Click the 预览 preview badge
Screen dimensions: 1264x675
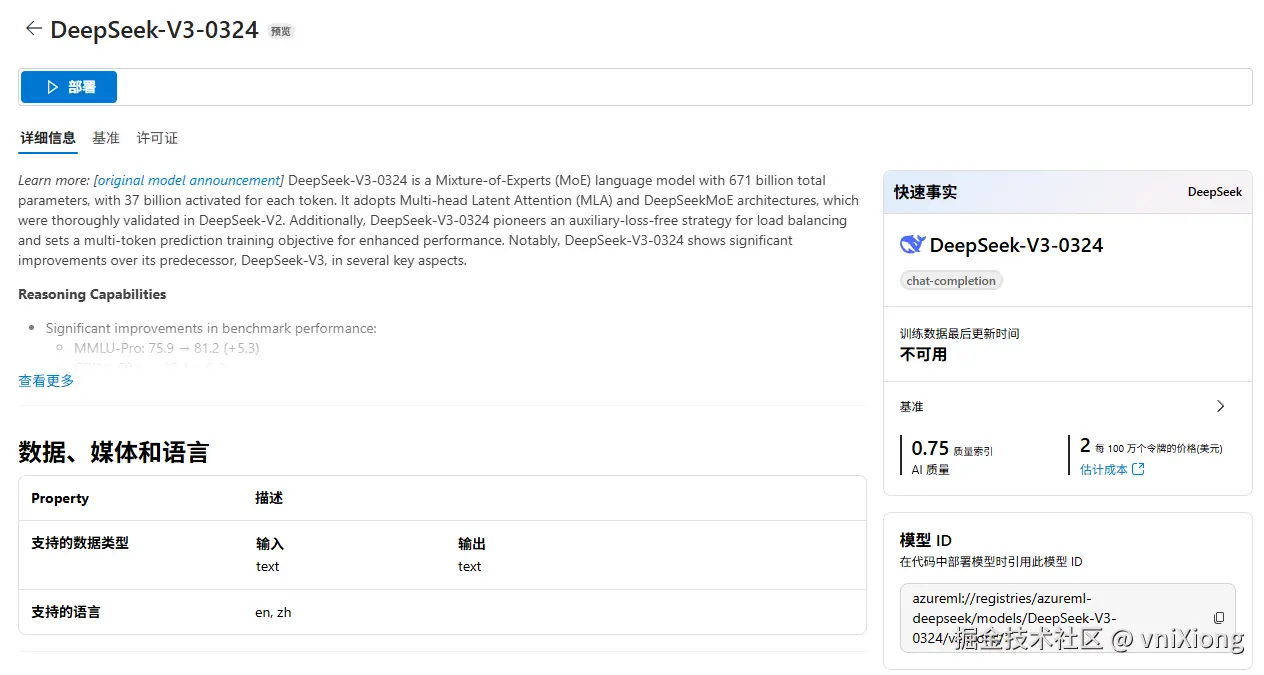281,31
